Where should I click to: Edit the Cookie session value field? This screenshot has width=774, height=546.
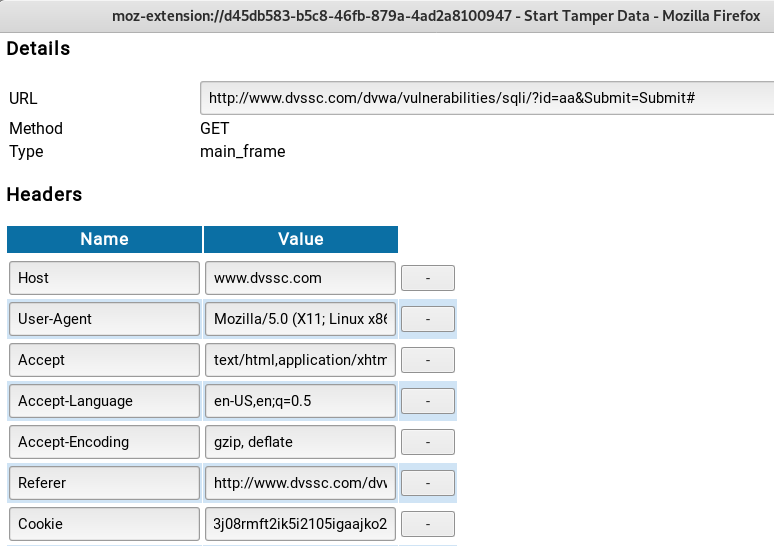(300, 524)
